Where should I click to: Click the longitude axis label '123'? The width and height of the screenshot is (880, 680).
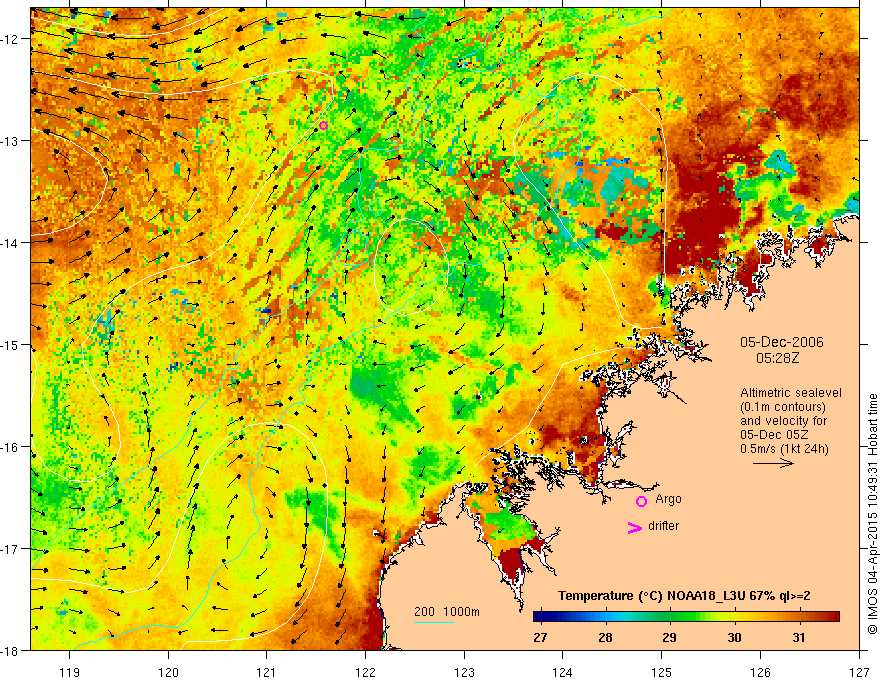point(464,672)
